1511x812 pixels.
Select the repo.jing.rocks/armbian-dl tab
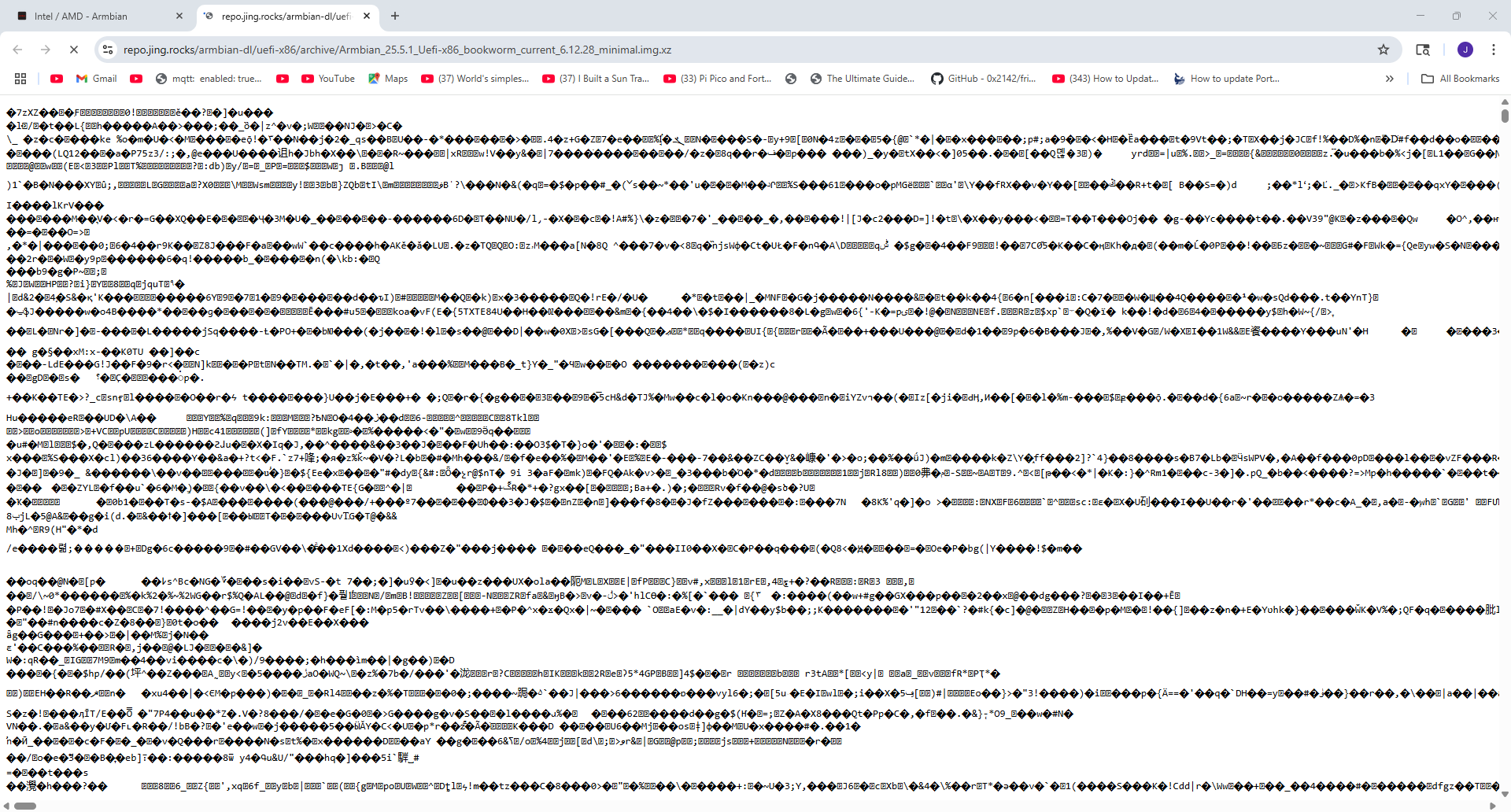tap(286, 16)
